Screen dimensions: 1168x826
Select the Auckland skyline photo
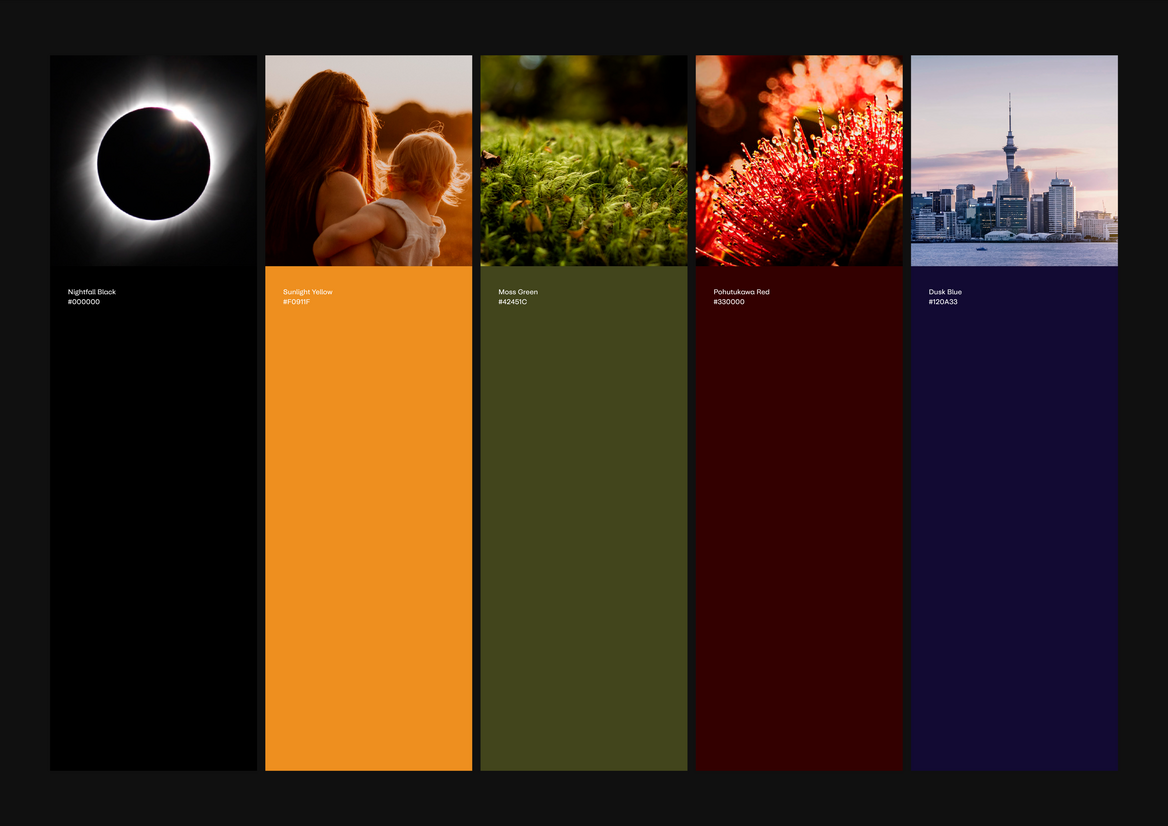pos(1014,161)
